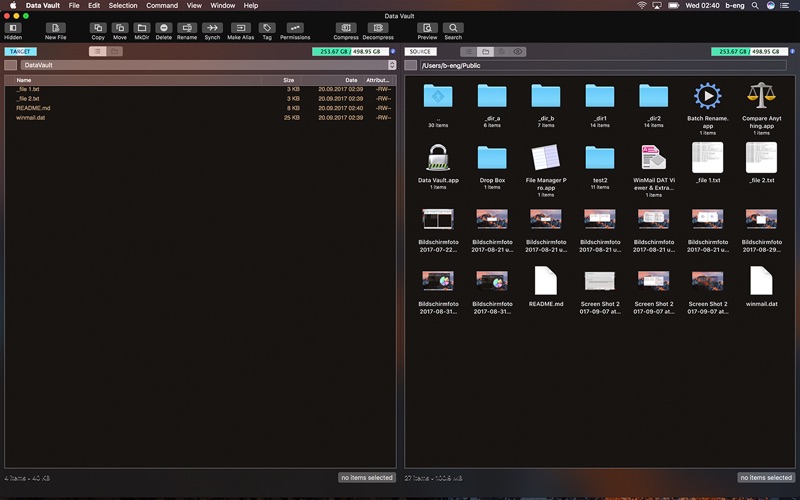Screen dimensions: 800x500
Task: Click the Delete toolbar icon
Action: [164, 28]
